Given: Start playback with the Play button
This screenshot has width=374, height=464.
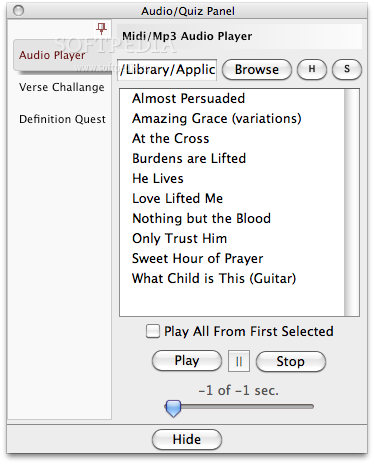Looking at the screenshot, I should pos(187,361).
